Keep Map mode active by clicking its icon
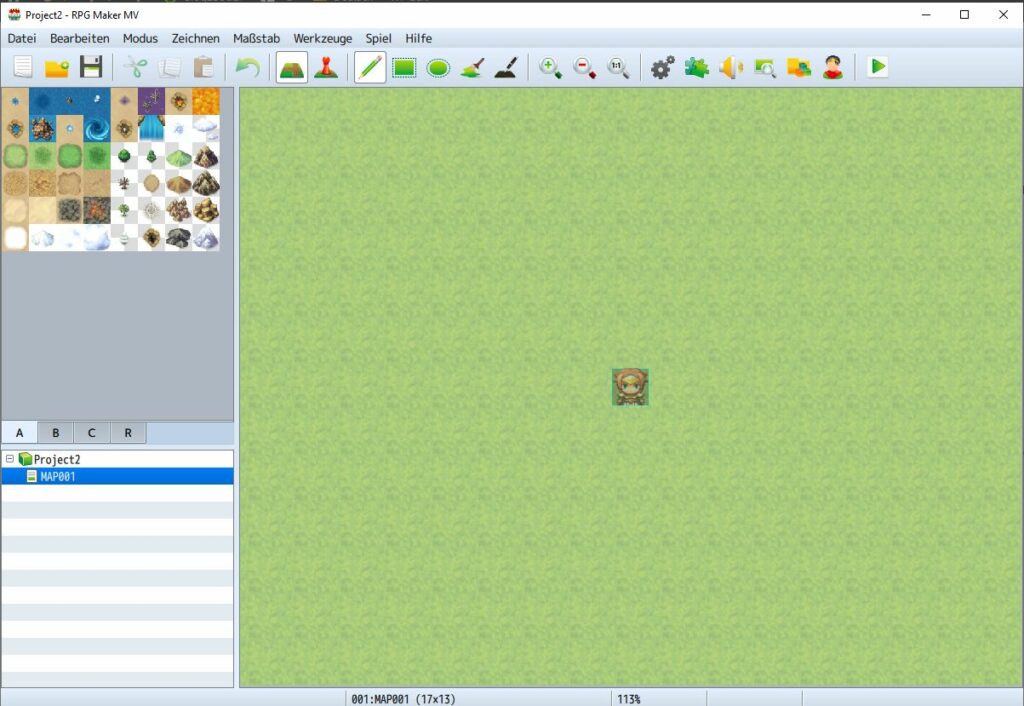 (294, 67)
